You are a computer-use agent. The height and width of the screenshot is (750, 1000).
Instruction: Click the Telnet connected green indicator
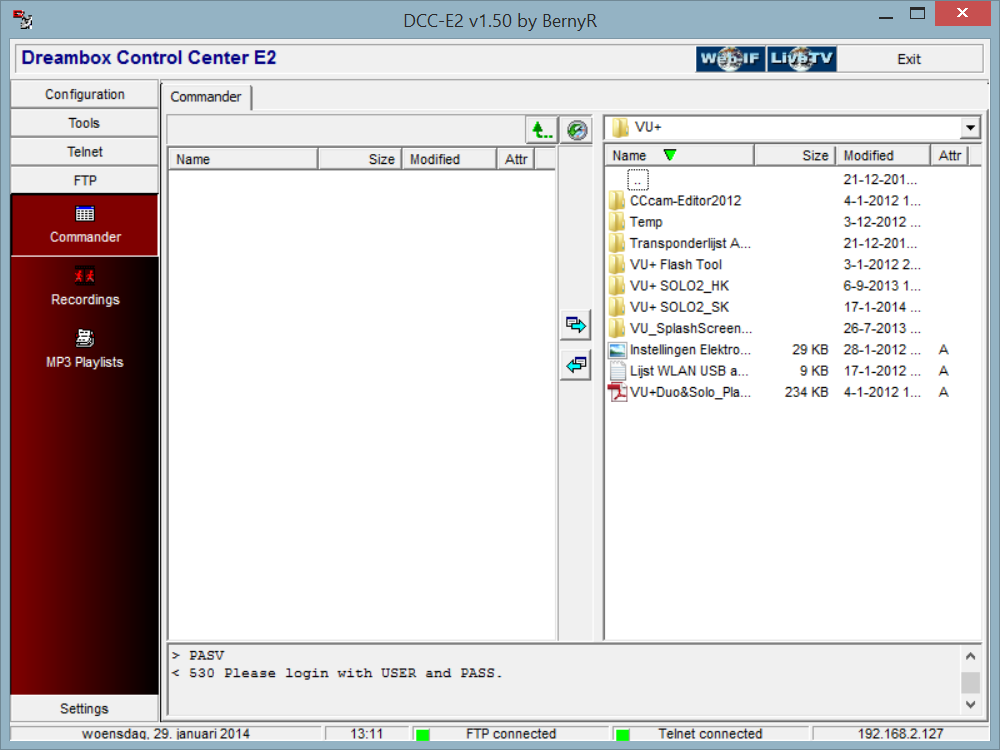coord(623,735)
